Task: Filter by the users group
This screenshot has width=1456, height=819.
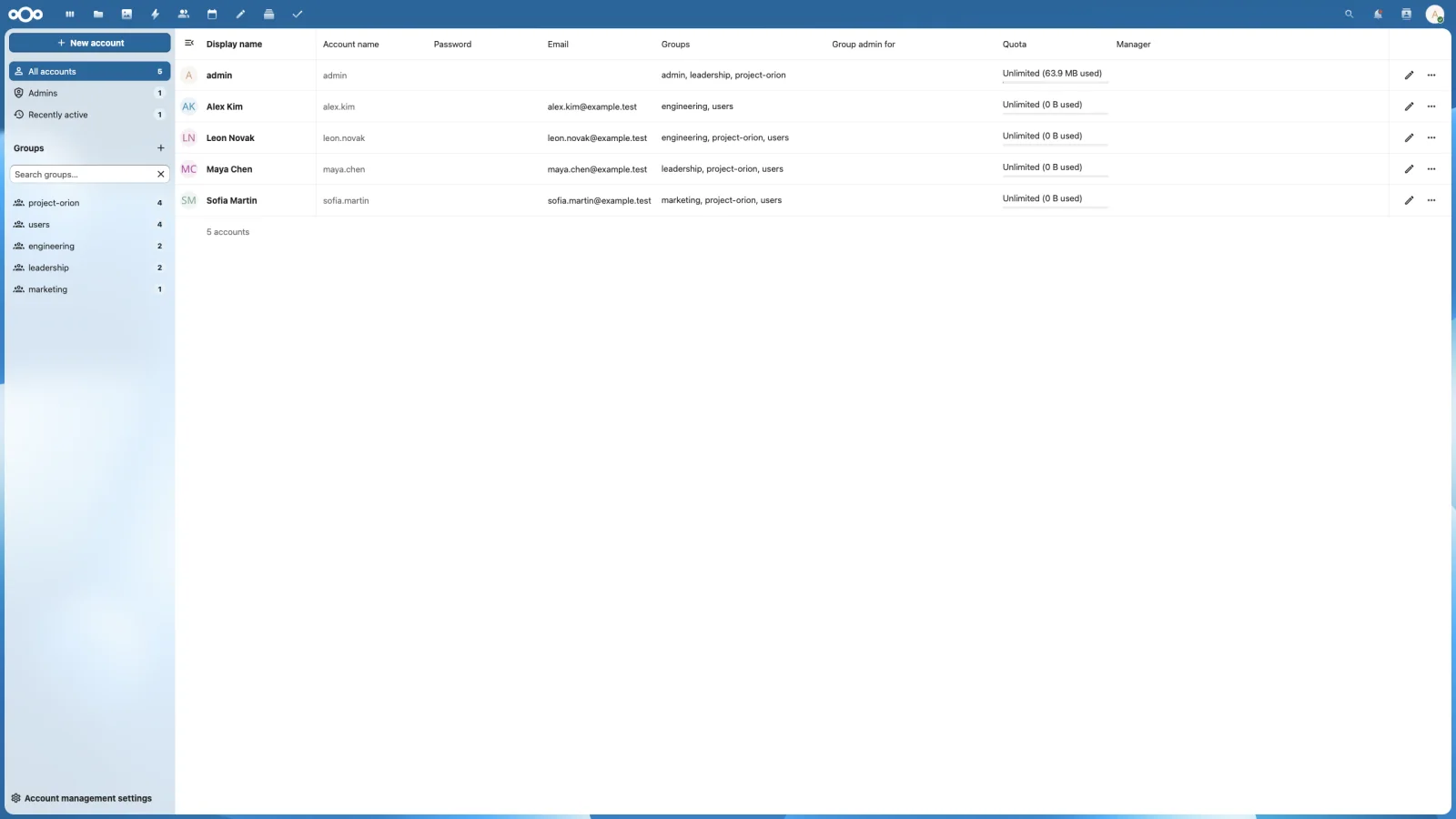Action: (89, 225)
